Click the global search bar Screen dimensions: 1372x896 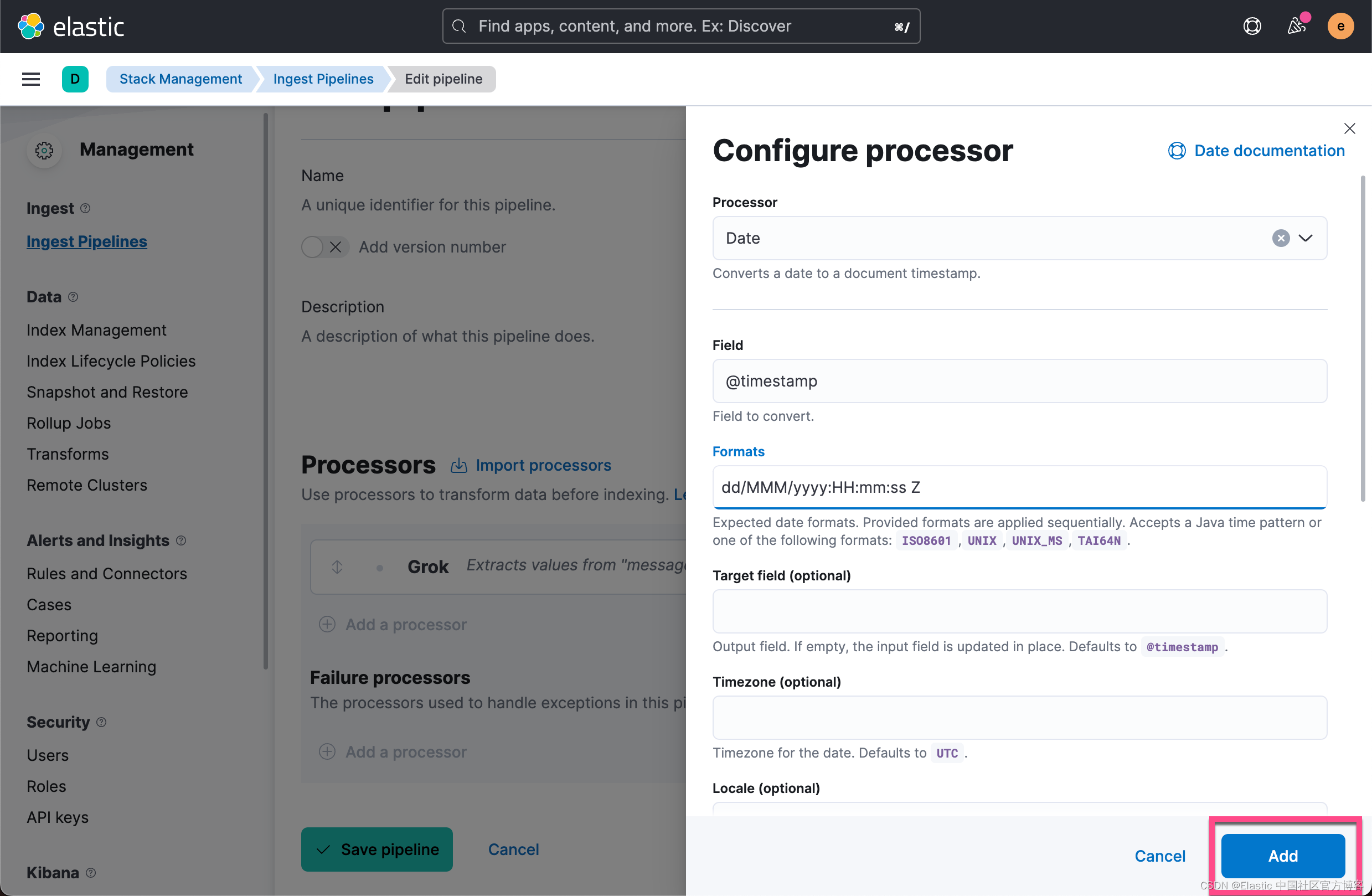tap(680, 26)
